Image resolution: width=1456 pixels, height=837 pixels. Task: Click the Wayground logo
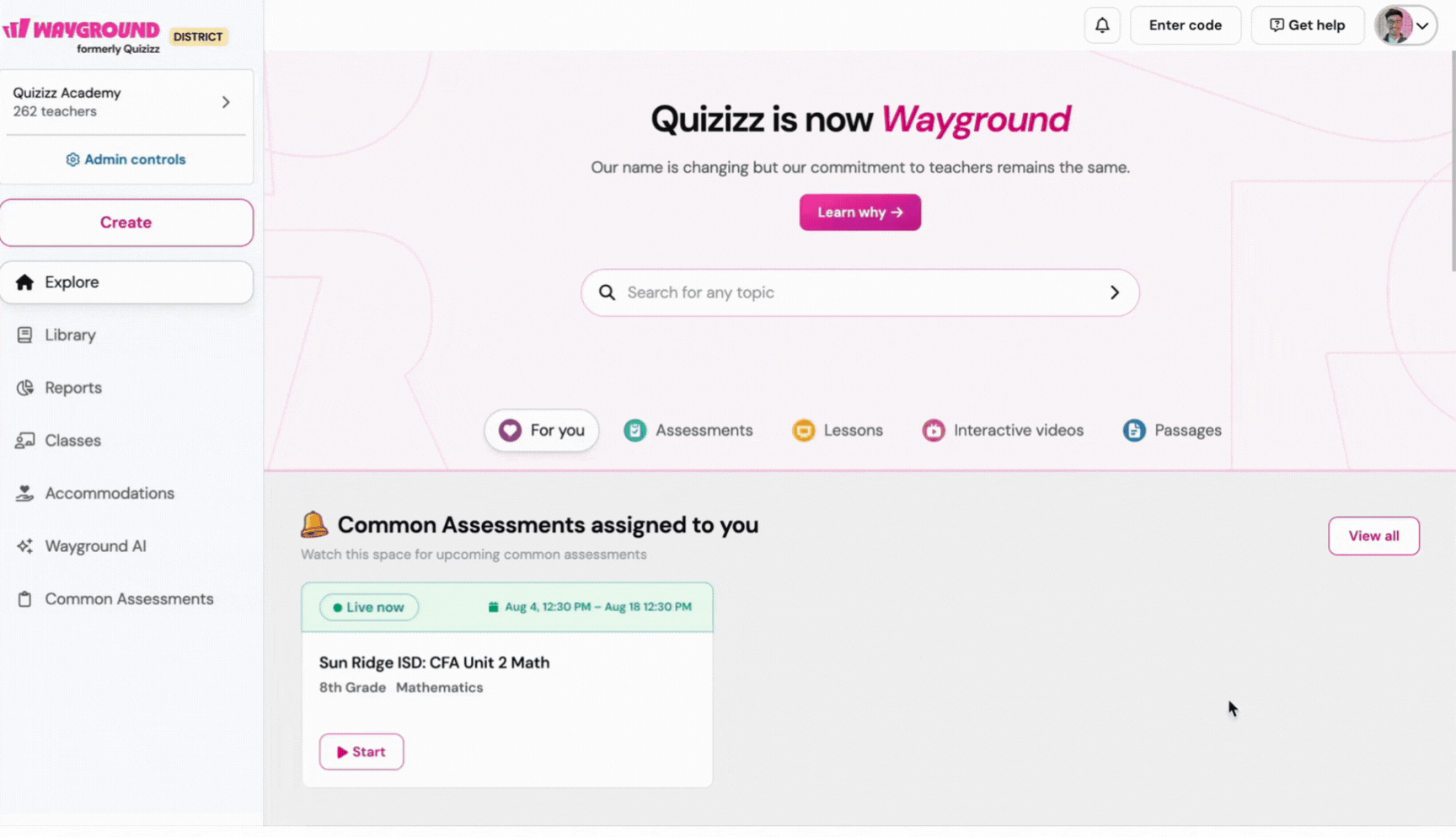[x=81, y=30]
